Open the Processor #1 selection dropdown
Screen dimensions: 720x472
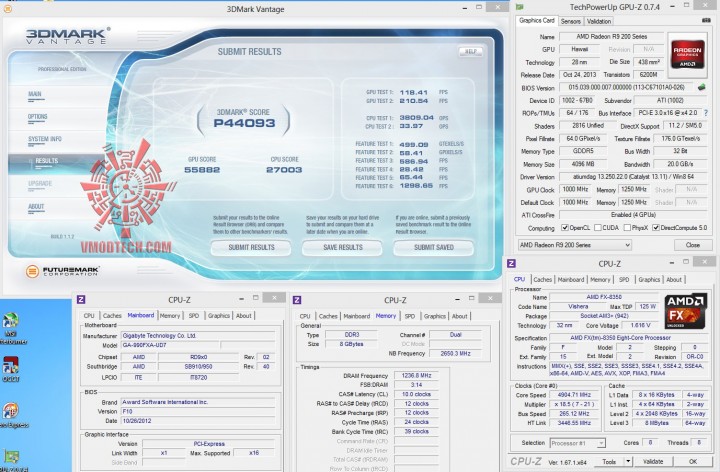click(578, 443)
